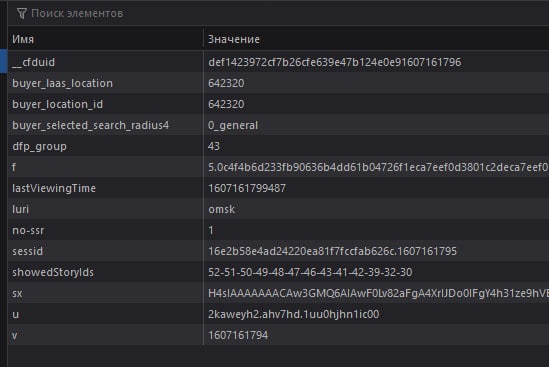Select the sessid cookie name
The width and height of the screenshot is (549, 367).
tap(28, 251)
